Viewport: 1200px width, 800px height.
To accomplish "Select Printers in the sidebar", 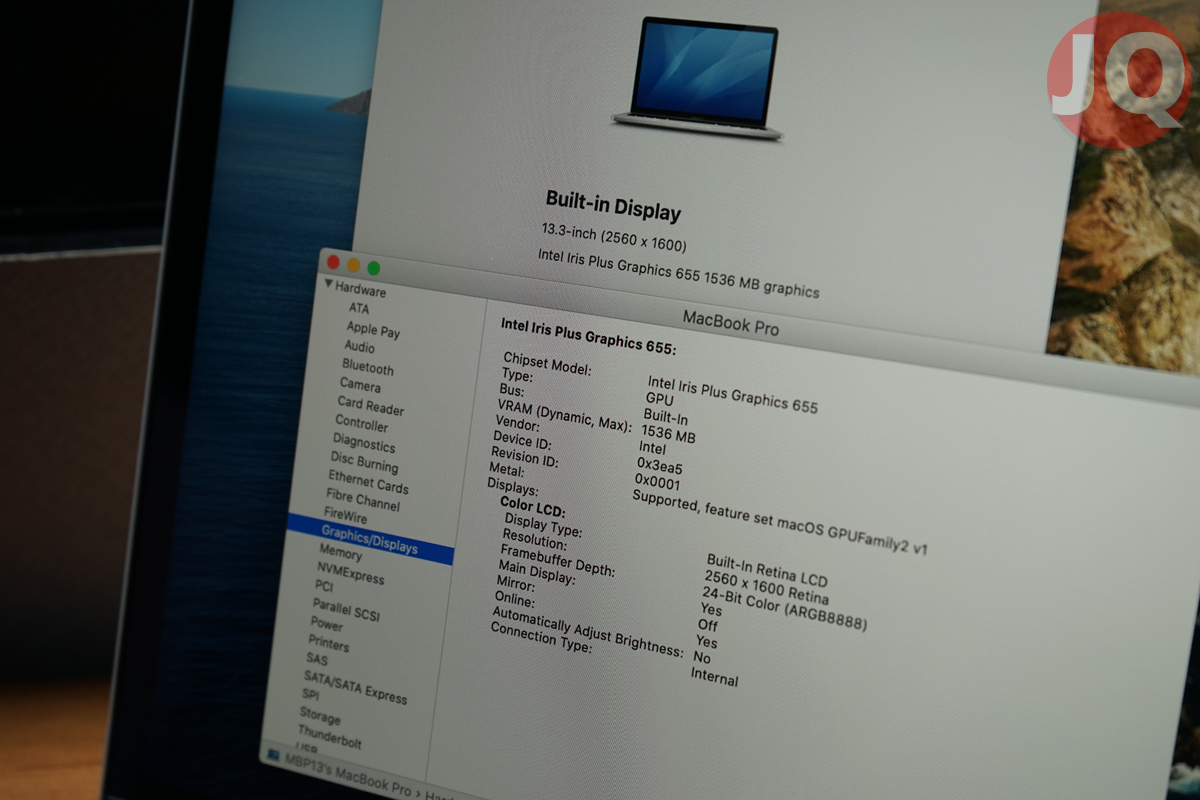I will (x=328, y=643).
